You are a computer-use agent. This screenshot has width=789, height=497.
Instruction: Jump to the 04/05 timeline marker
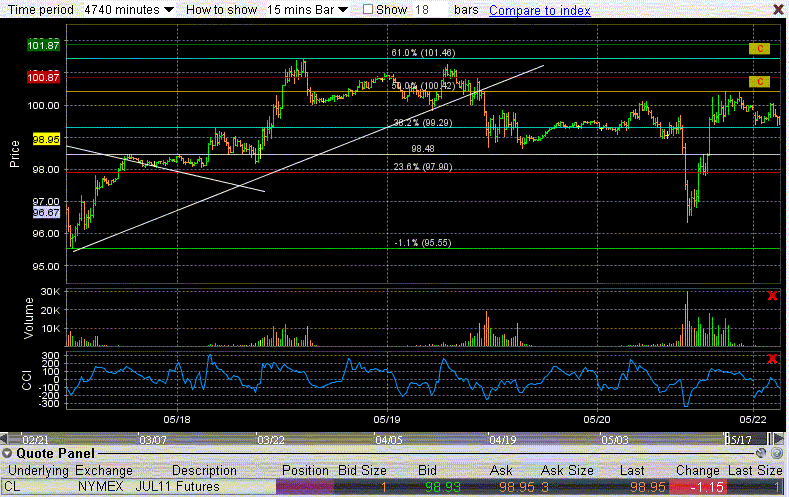(x=388, y=440)
